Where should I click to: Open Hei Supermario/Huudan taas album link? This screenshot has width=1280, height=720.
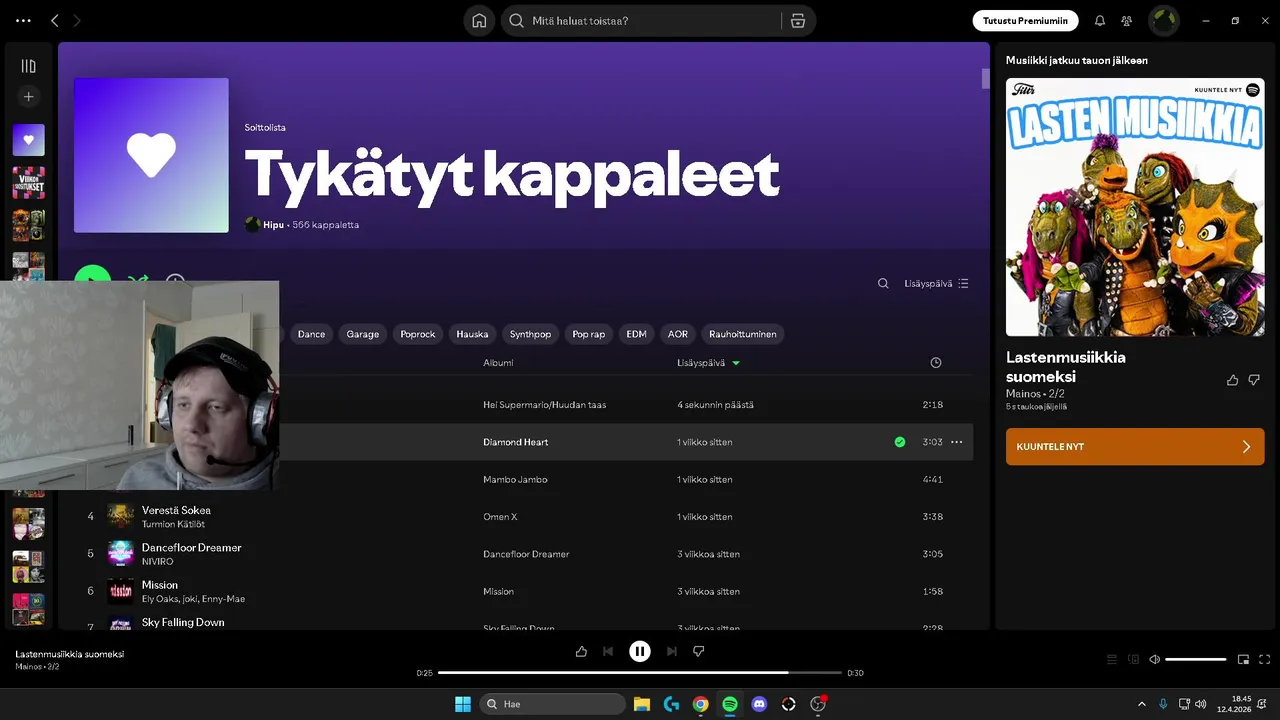[x=544, y=405]
